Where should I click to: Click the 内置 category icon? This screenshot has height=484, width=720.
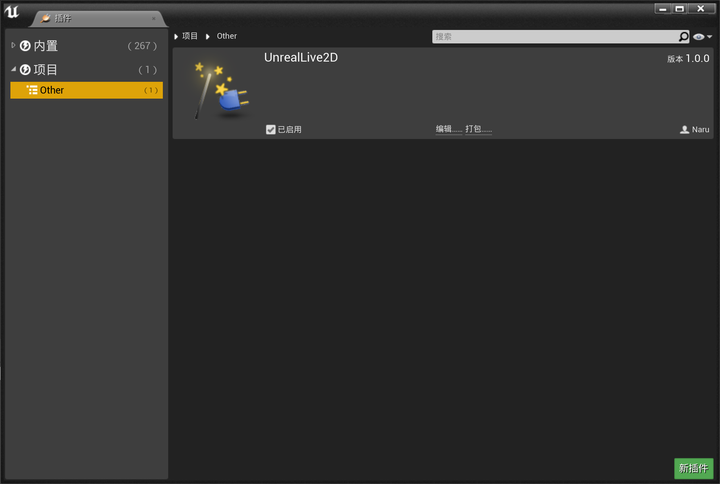pyautogui.click(x=25, y=45)
